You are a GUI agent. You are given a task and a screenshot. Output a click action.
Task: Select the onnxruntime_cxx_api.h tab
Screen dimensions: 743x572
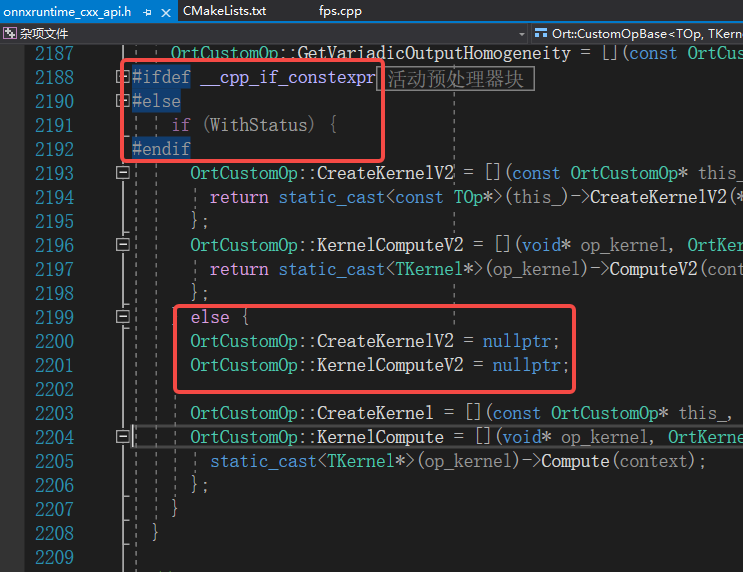67,11
